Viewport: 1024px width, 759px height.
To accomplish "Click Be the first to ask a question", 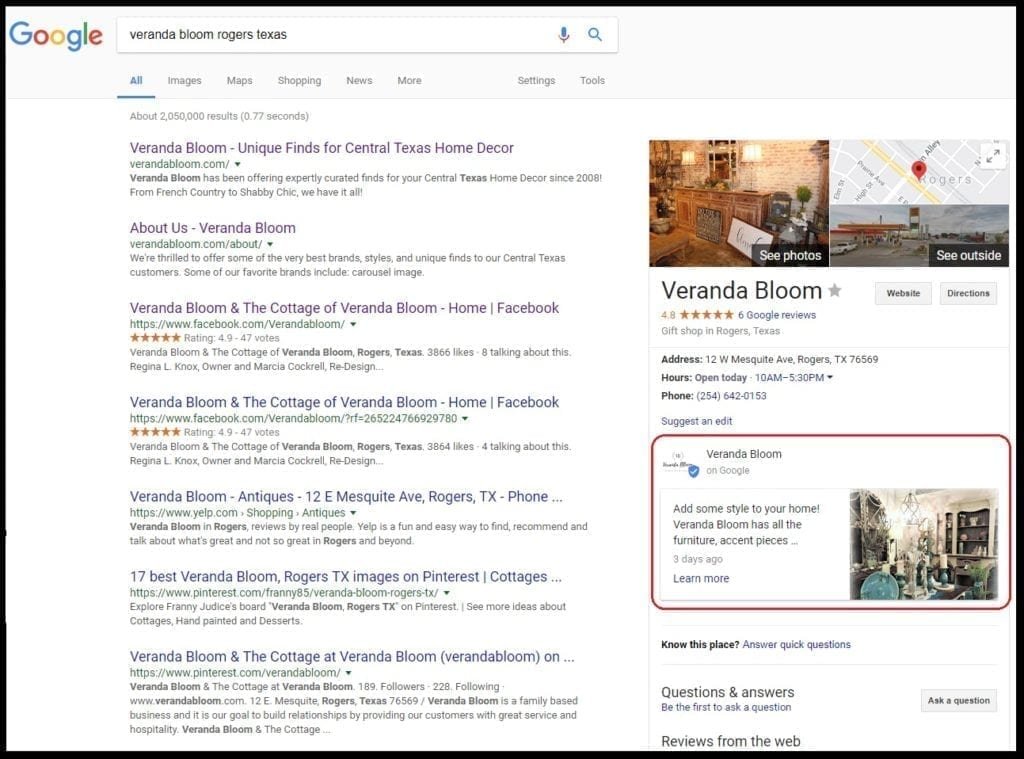I will [x=726, y=707].
